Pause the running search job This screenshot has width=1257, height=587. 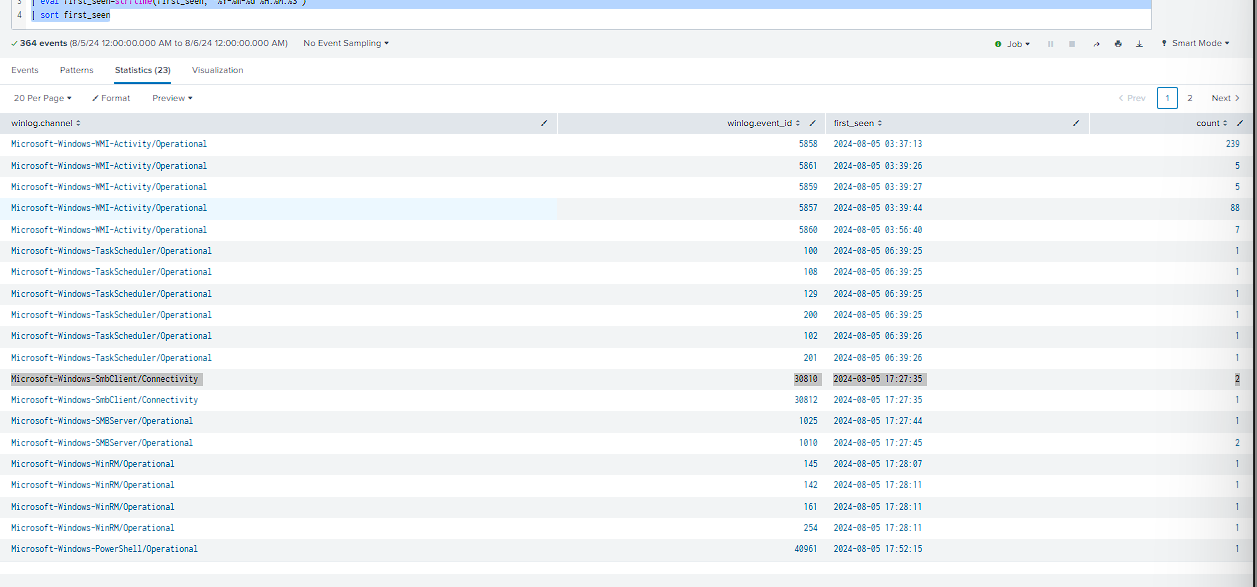pyautogui.click(x=1050, y=44)
